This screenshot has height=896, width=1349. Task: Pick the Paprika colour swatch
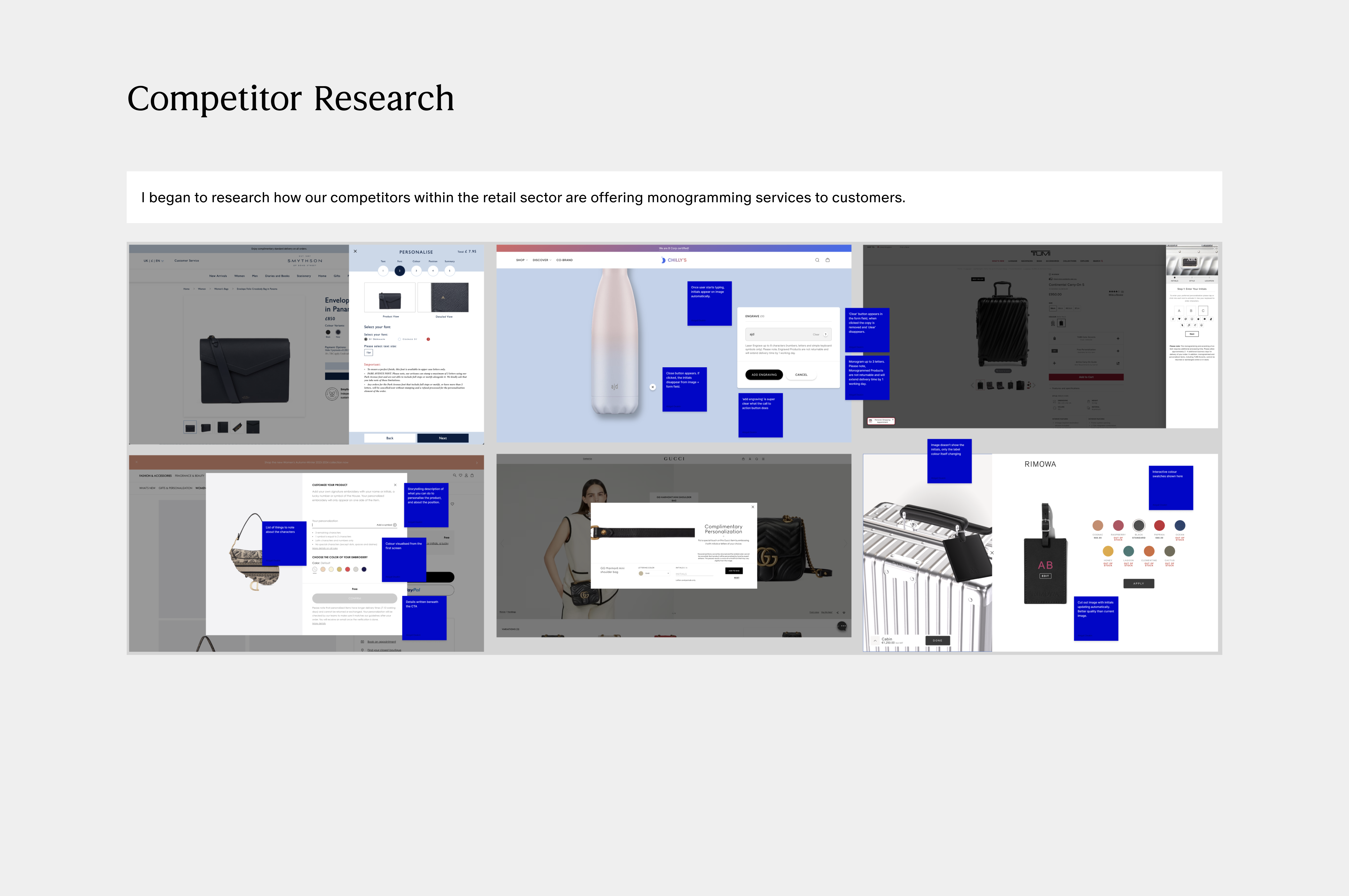1159,526
